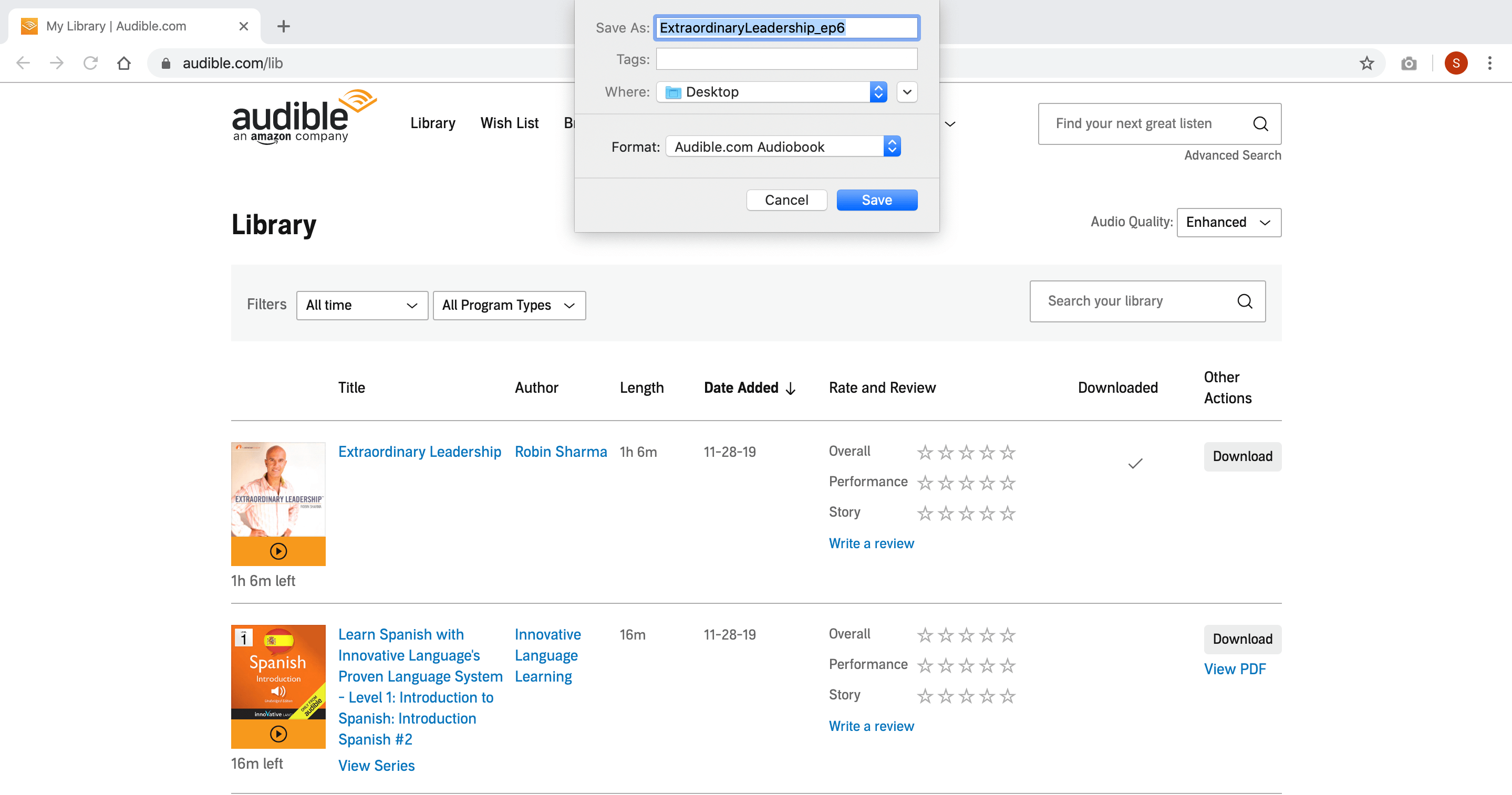This screenshot has width=1512, height=795.
Task: Sort by the Title column header
Action: 351,388
